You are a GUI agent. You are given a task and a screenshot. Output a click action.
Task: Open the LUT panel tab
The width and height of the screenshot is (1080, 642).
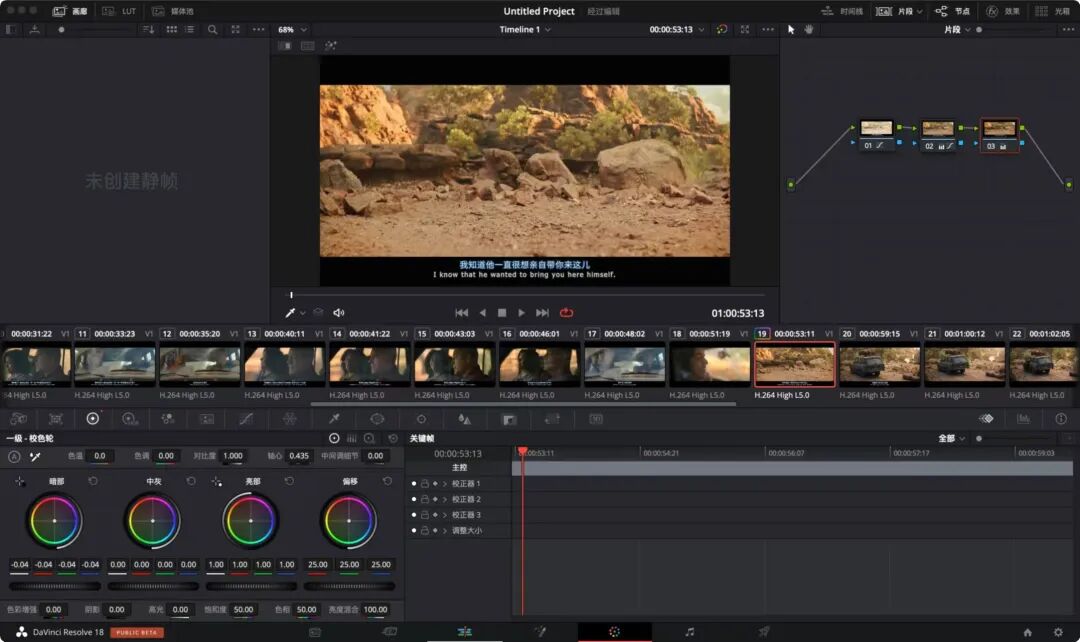[x=120, y=11]
